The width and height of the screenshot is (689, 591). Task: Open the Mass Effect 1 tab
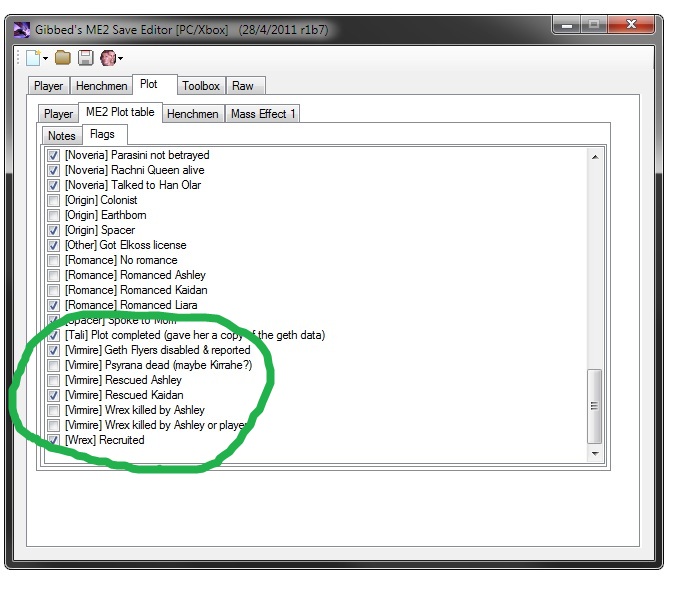click(262, 114)
